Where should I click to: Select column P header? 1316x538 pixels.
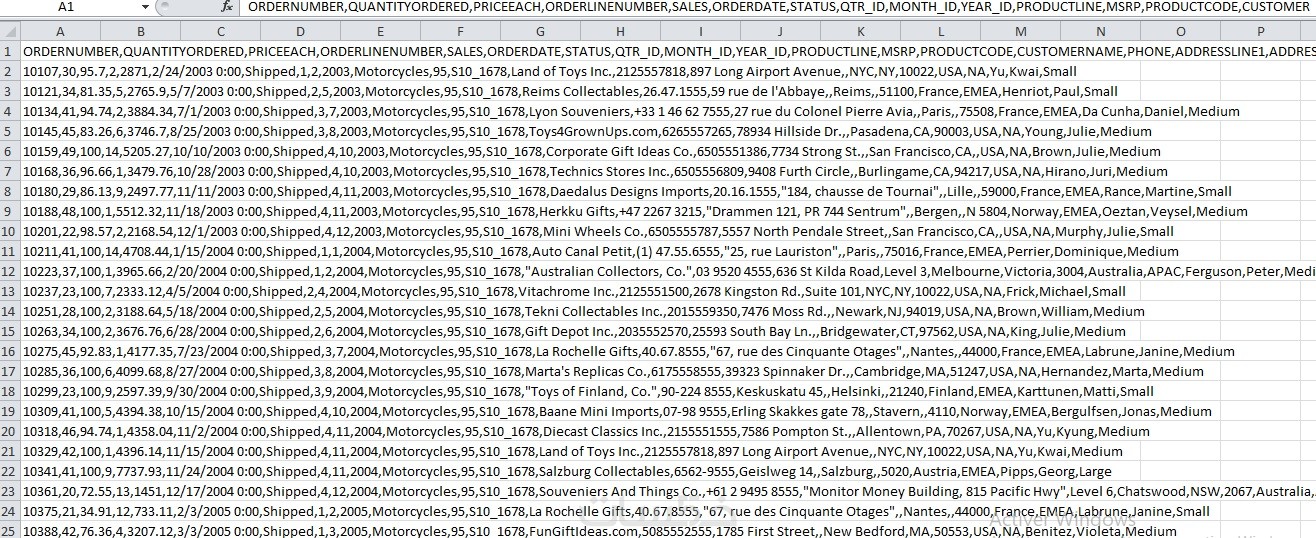coord(1261,31)
